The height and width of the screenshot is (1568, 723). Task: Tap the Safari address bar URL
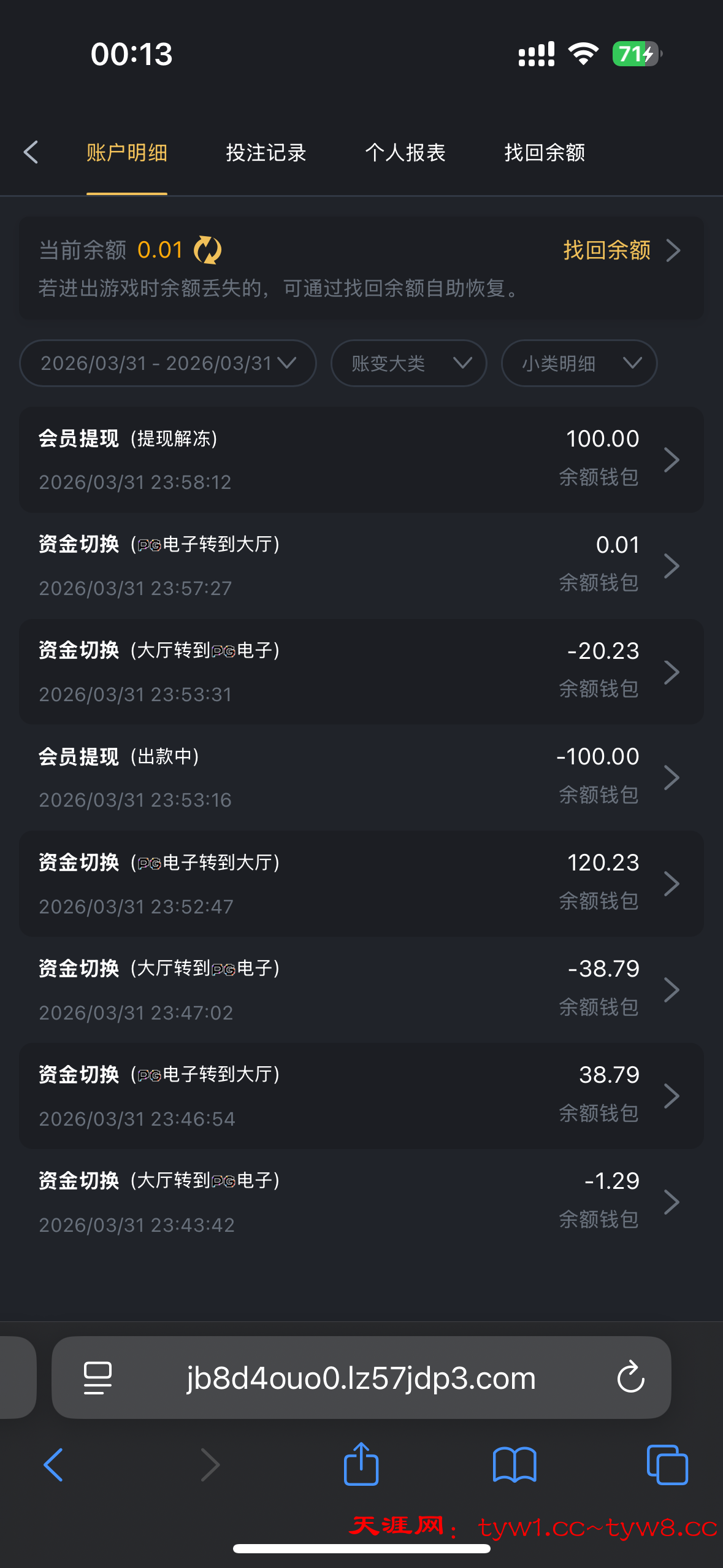click(x=361, y=1378)
